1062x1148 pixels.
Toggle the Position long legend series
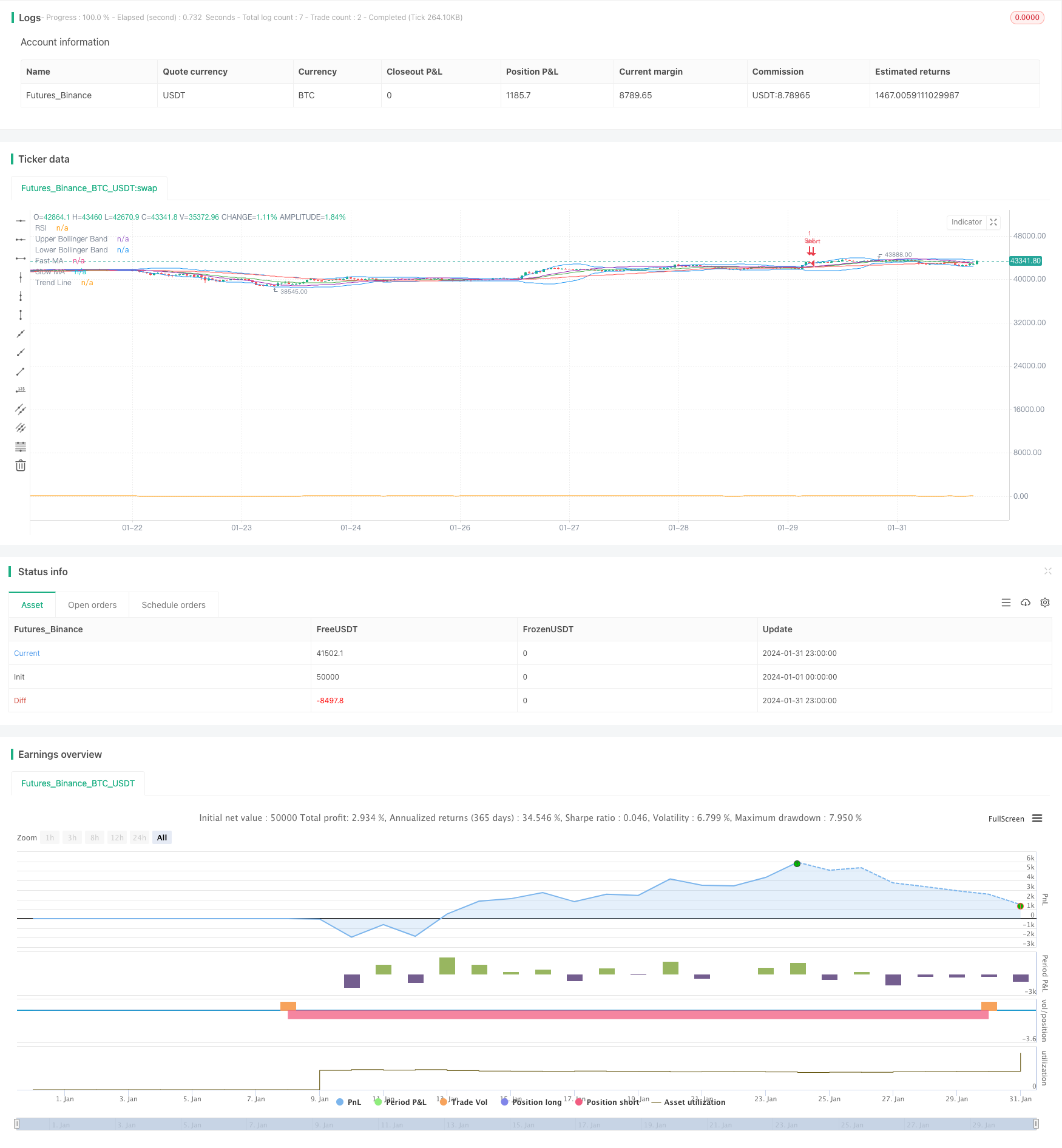click(531, 1102)
